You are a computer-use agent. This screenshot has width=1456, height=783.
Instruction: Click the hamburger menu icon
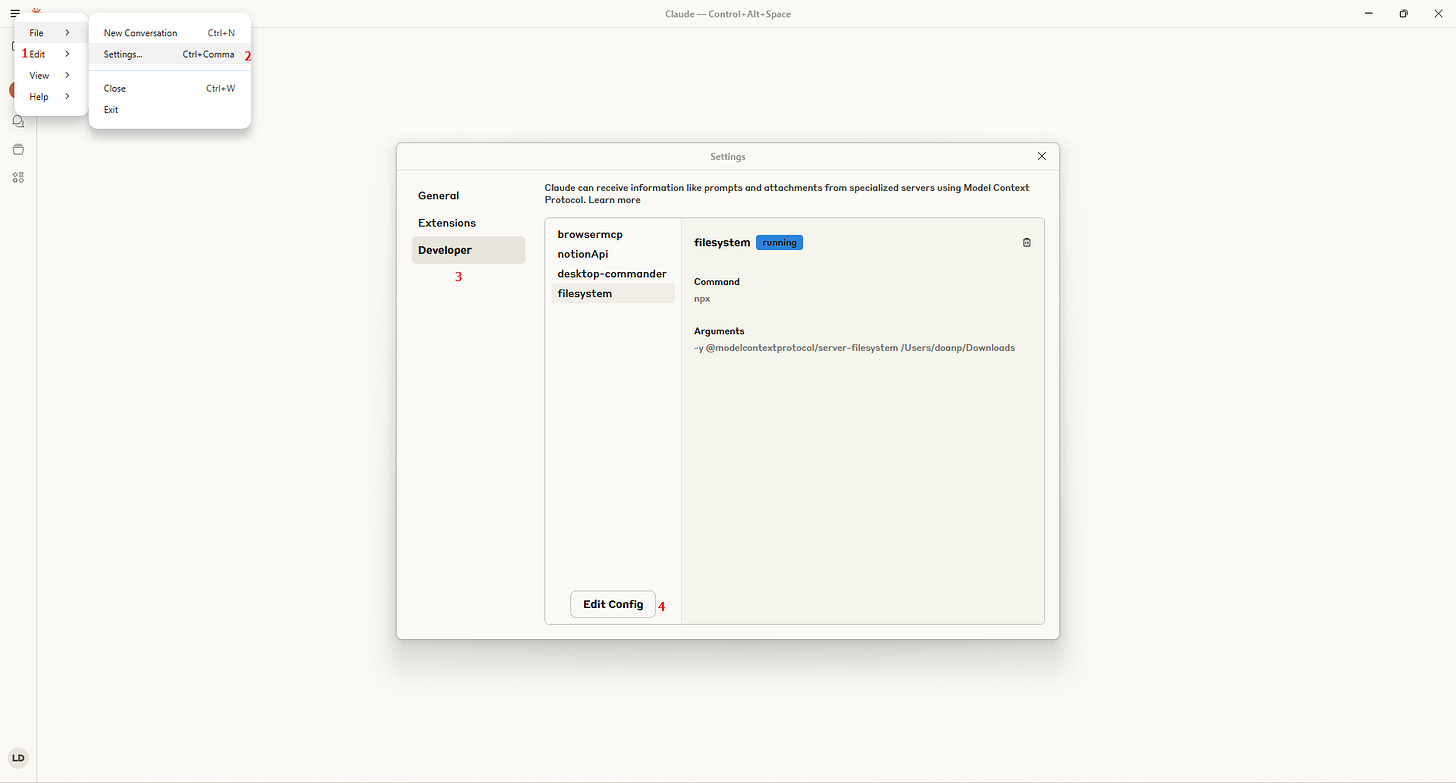15,13
